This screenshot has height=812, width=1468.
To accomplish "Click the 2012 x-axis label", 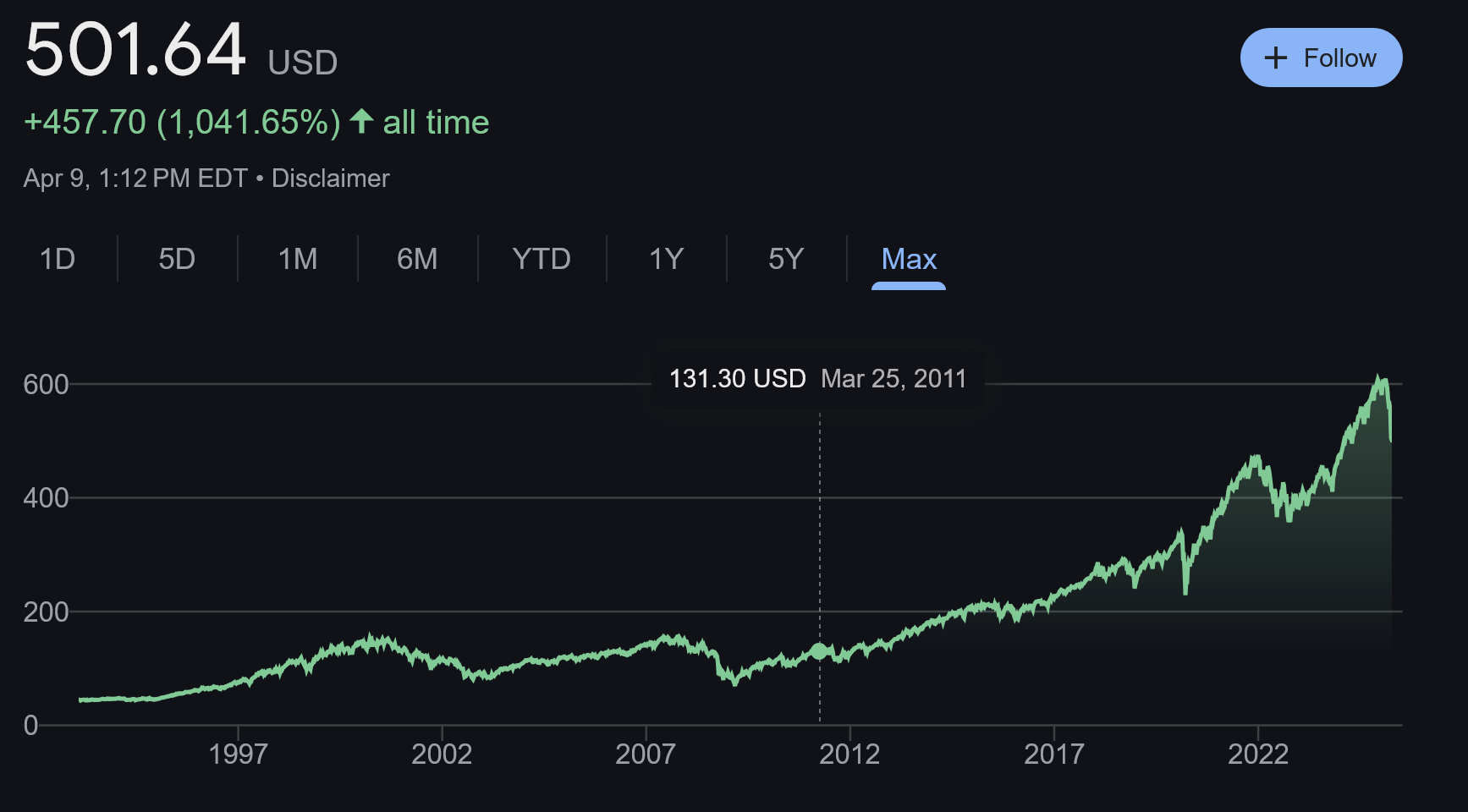I will point(849,754).
